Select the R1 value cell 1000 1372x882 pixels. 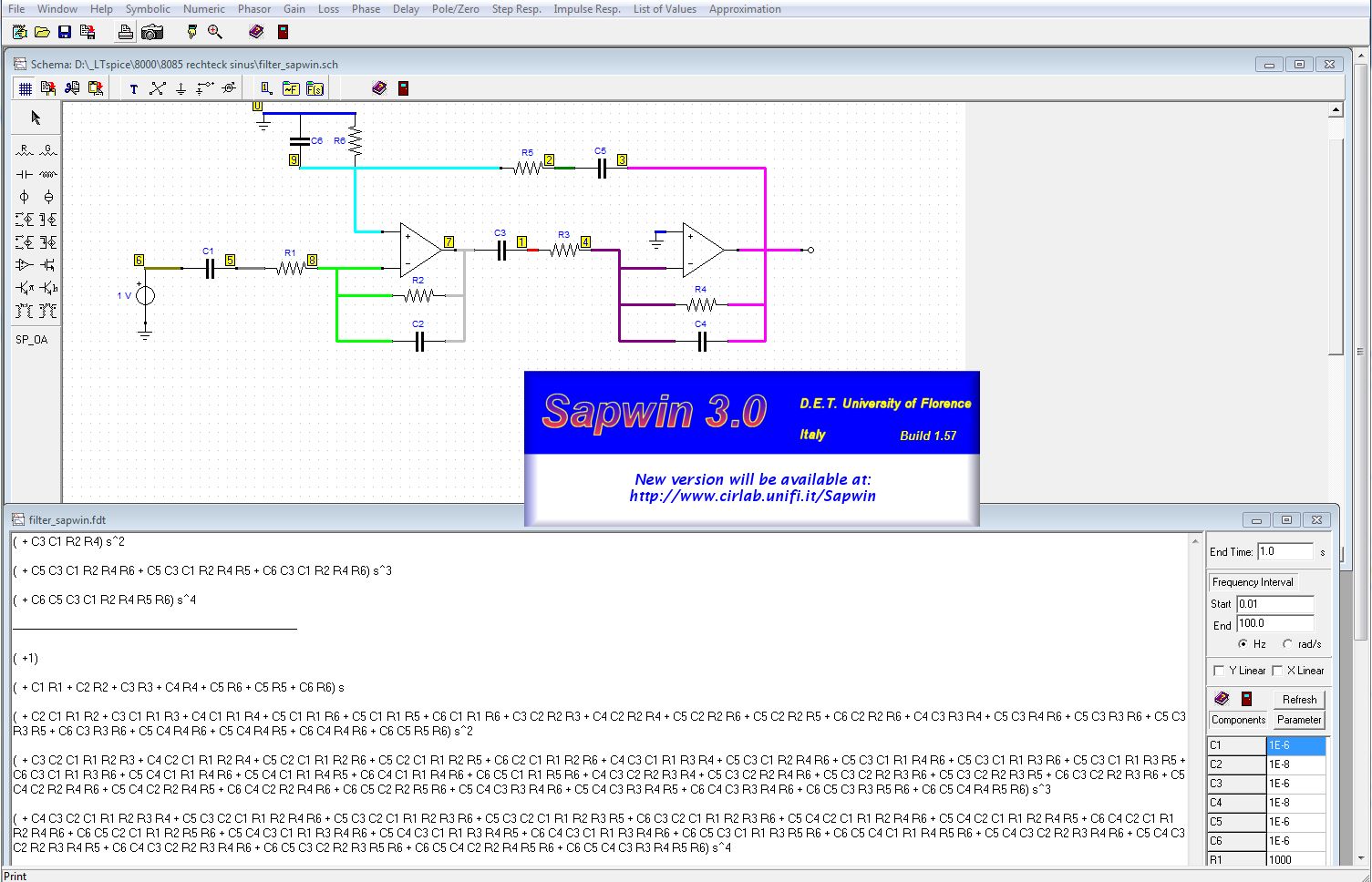1296,859
